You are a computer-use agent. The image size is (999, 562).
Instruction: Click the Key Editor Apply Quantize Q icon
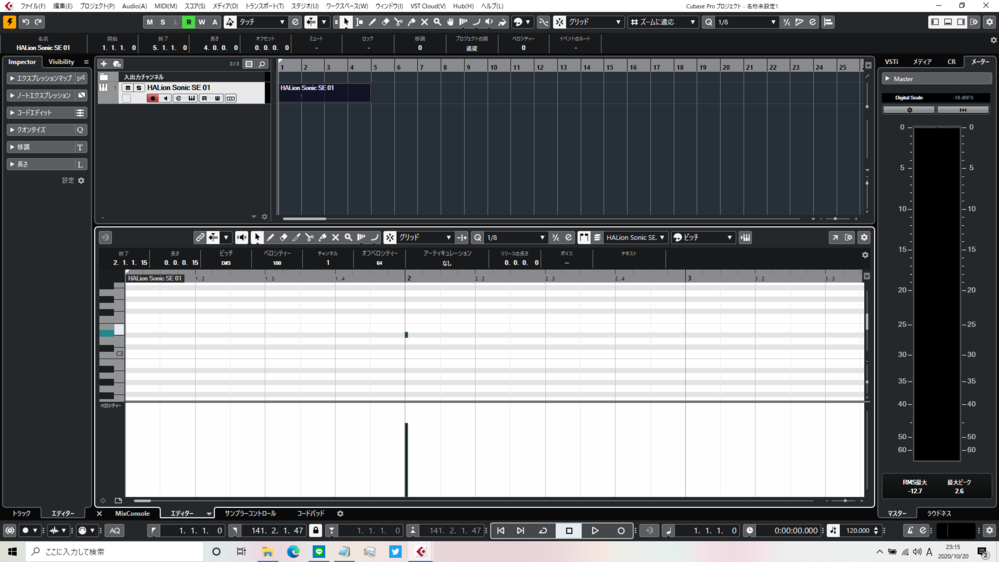(478, 238)
